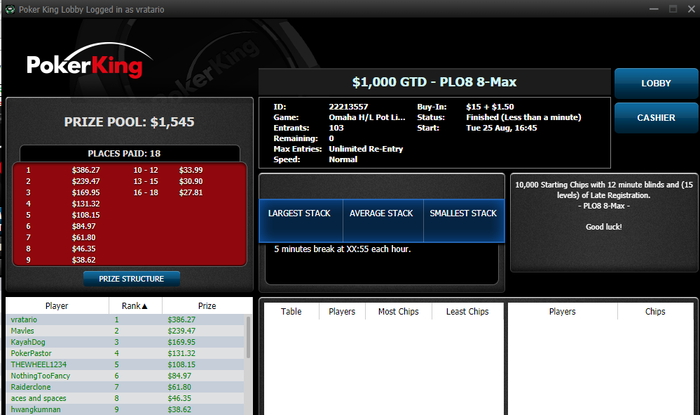Image resolution: width=700 pixels, height=415 pixels.
Task: Select the THEWHEEL1234 row
Action: click(125, 364)
